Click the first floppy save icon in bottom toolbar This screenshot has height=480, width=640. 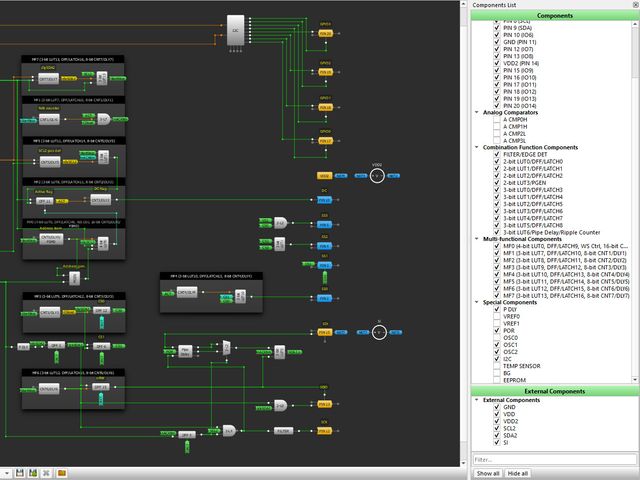pyautogui.click(x=20, y=473)
